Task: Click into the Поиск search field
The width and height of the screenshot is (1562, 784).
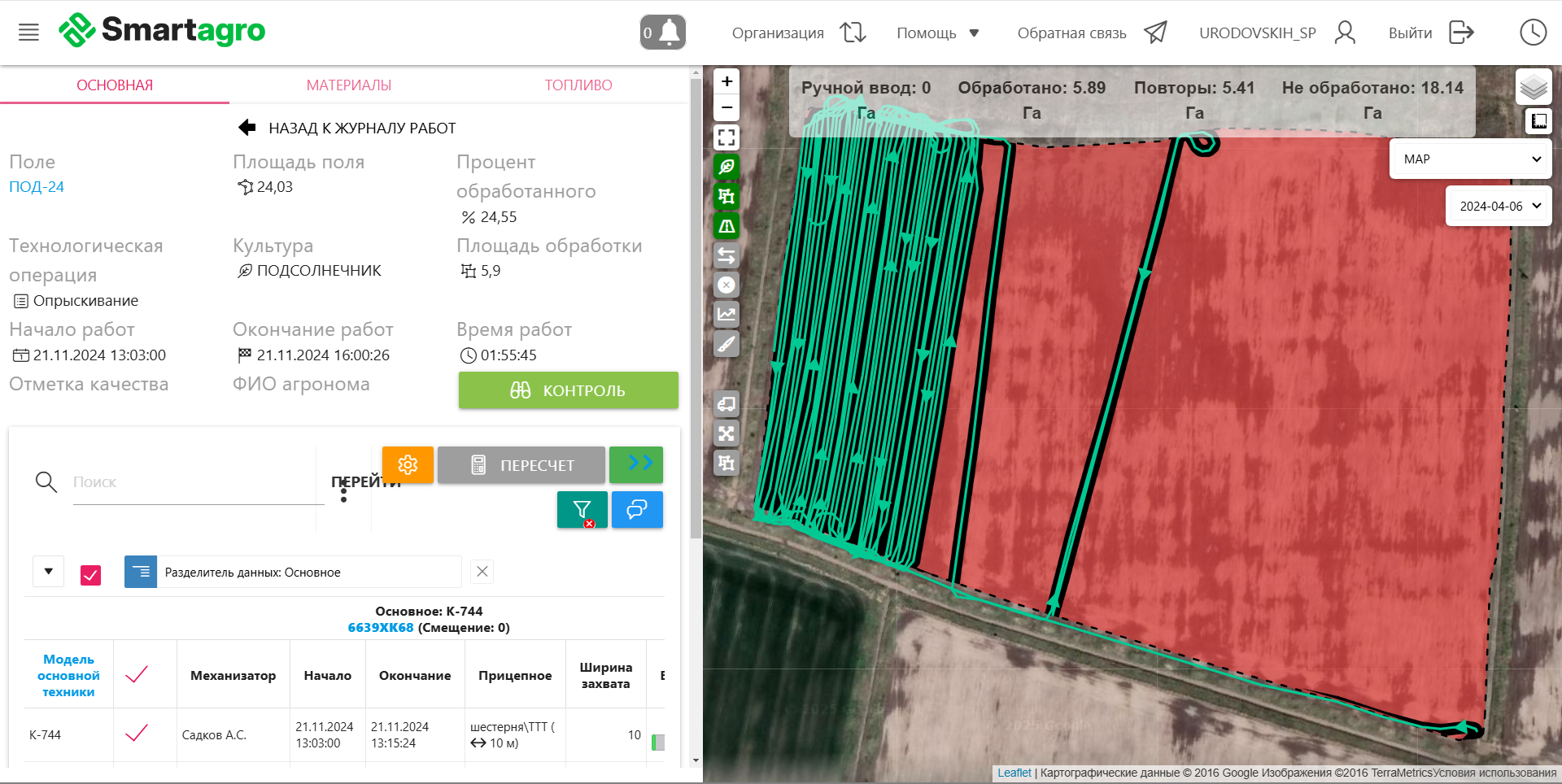Action: coord(195,482)
